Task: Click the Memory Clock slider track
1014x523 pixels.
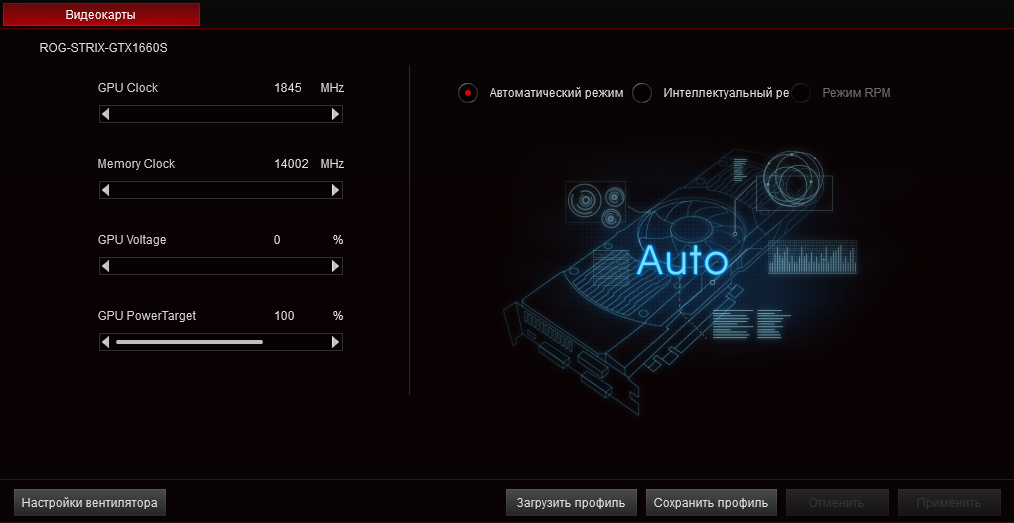Action: point(221,190)
